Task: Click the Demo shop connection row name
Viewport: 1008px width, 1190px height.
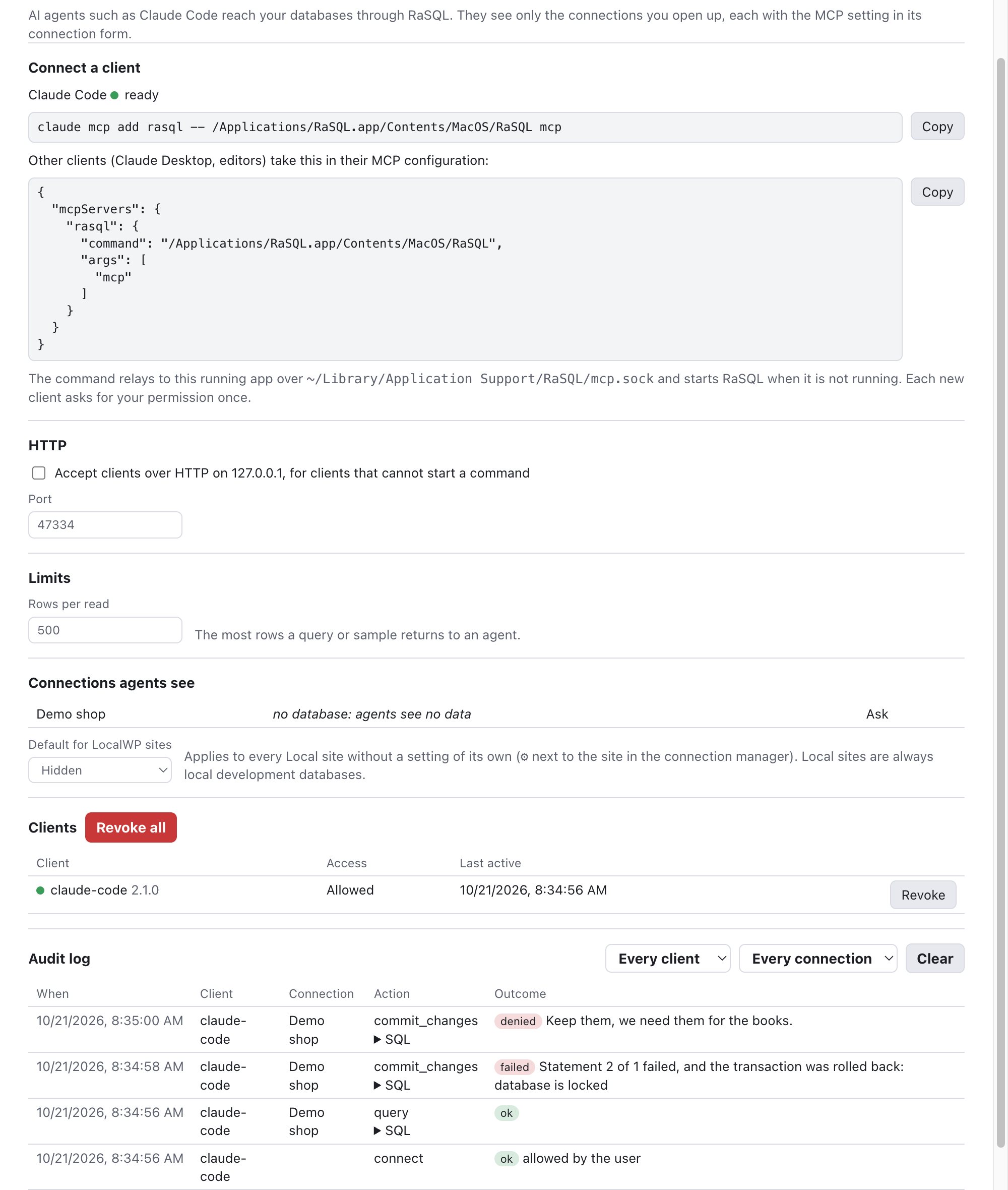Action: [71, 714]
